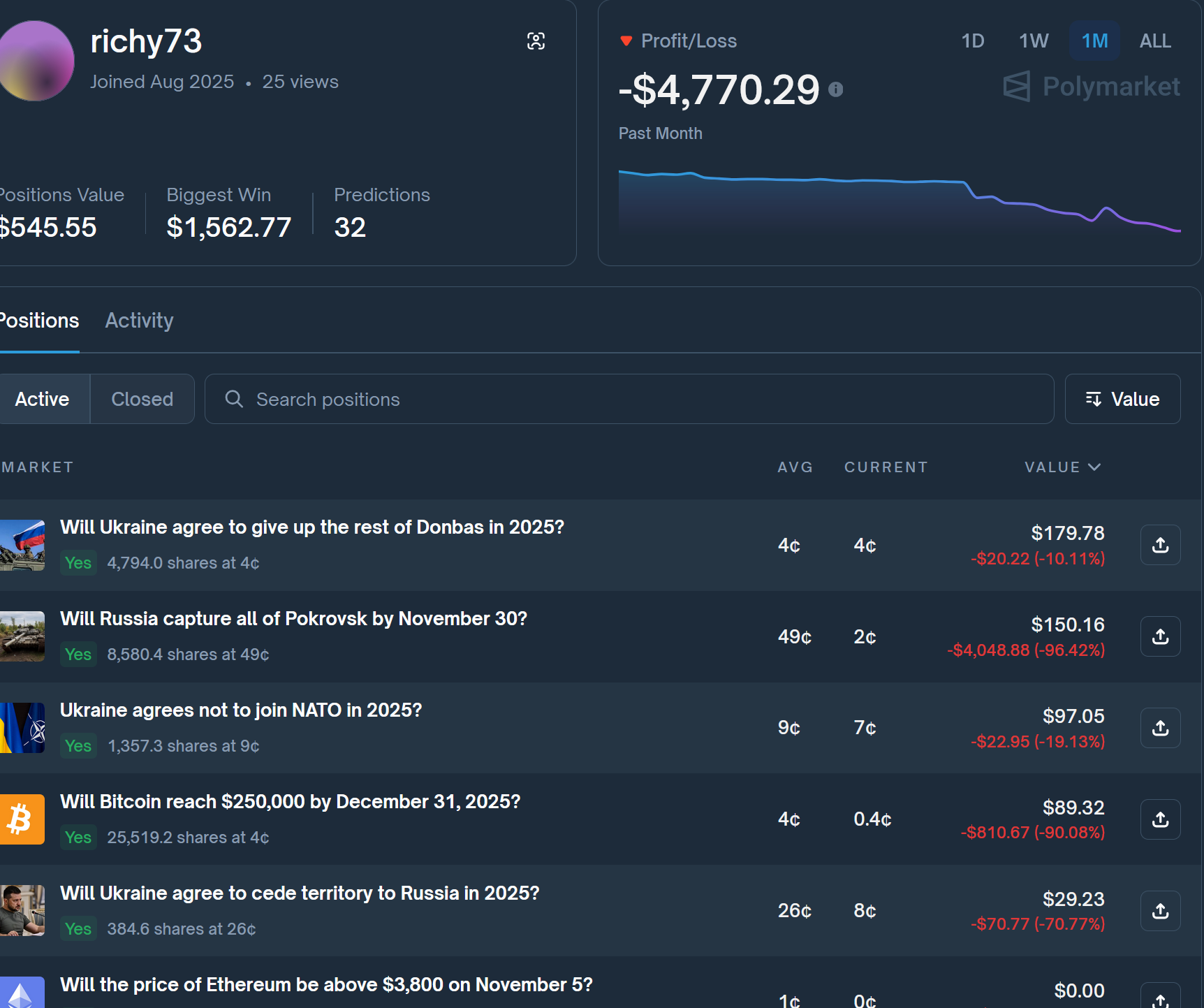Viewport: 1204px width, 1008px height.
Task: Click the $29.23 value
Action: coord(1073,900)
